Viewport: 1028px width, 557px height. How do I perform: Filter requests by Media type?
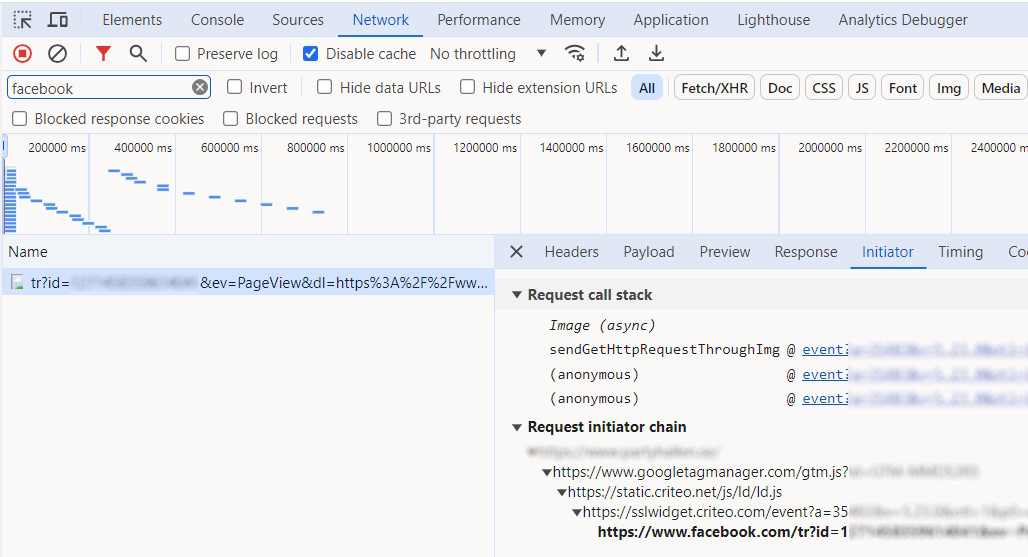(x=1001, y=88)
